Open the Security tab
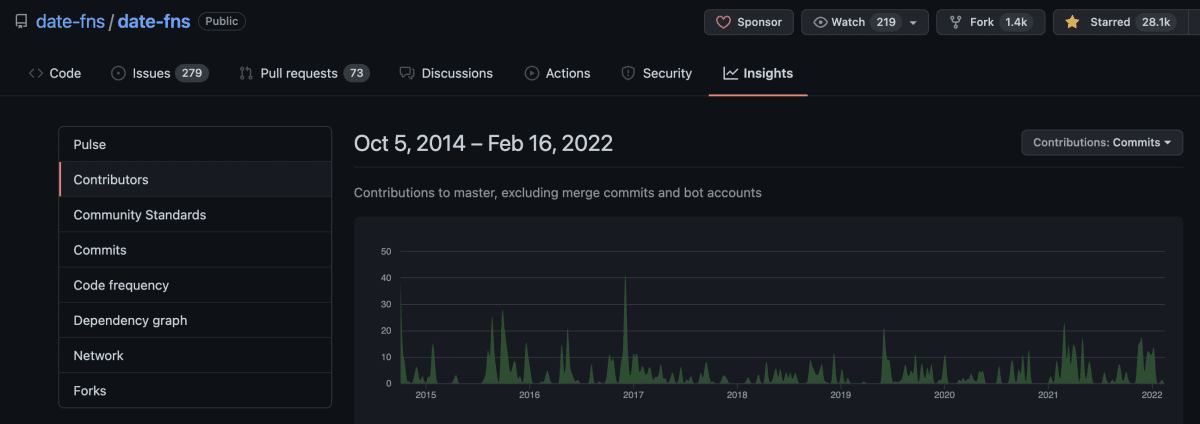This screenshot has height=424, width=1200. 656,73
